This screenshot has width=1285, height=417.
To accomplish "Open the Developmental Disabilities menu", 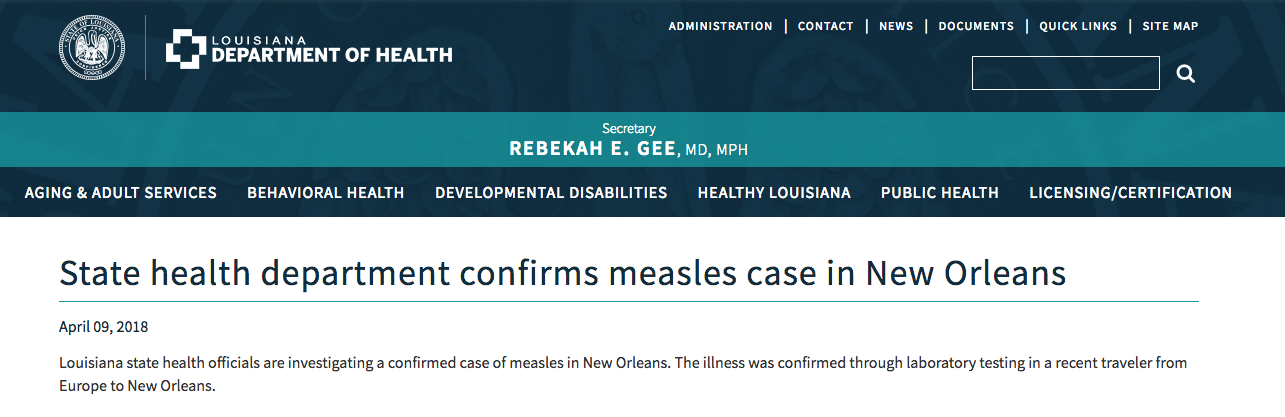I will tap(551, 193).
